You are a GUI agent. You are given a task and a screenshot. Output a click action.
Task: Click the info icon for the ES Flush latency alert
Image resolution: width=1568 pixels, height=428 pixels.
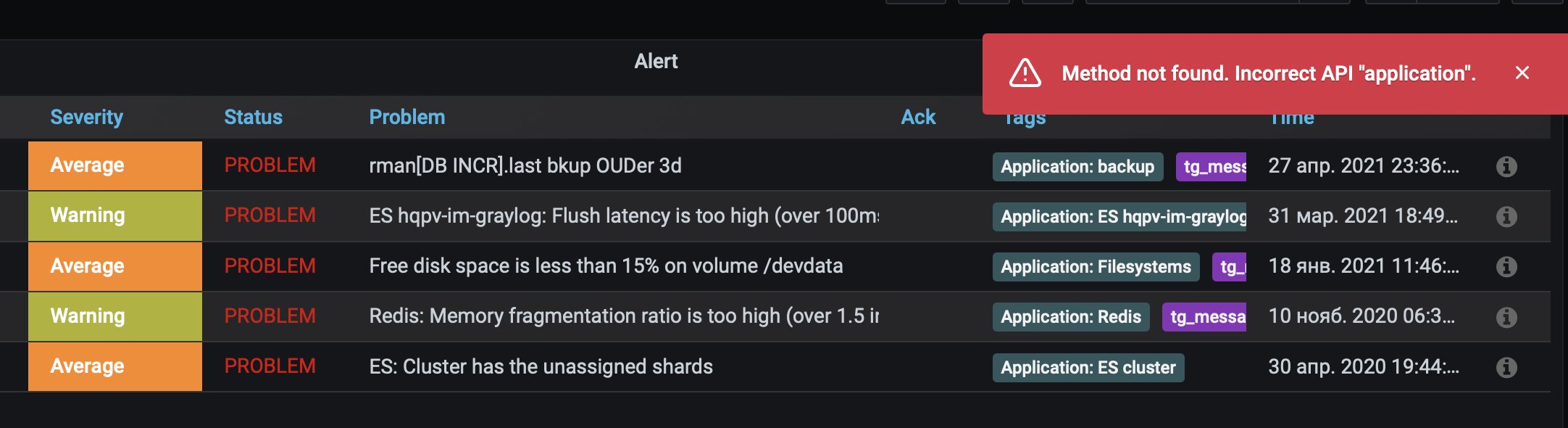(1507, 215)
